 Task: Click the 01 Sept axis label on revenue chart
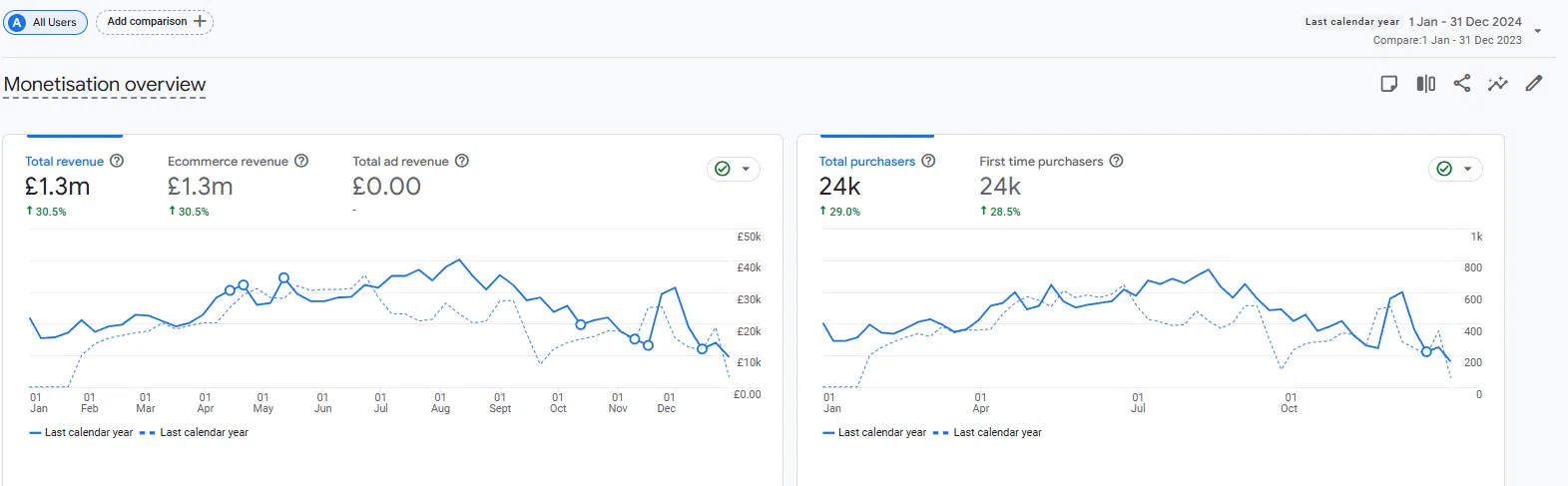[500, 403]
